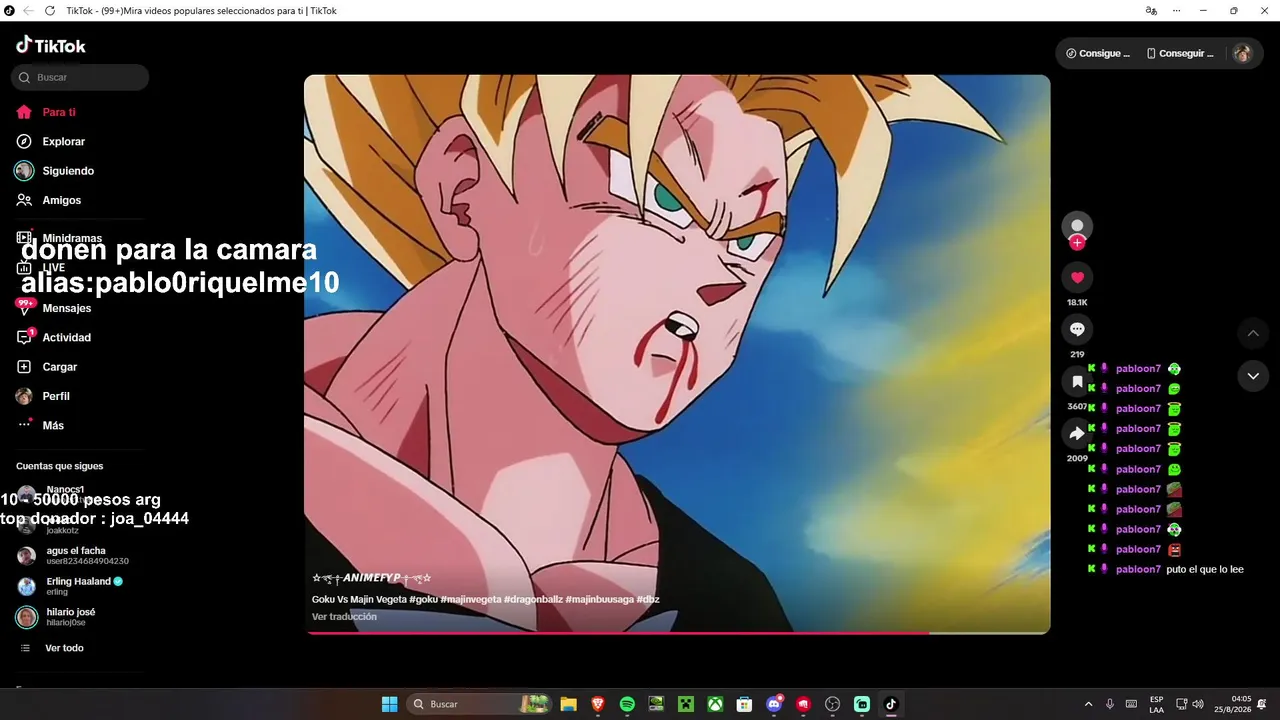
Task: Open the ANIMEFYP creator name
Action: [x=371, y=578]
